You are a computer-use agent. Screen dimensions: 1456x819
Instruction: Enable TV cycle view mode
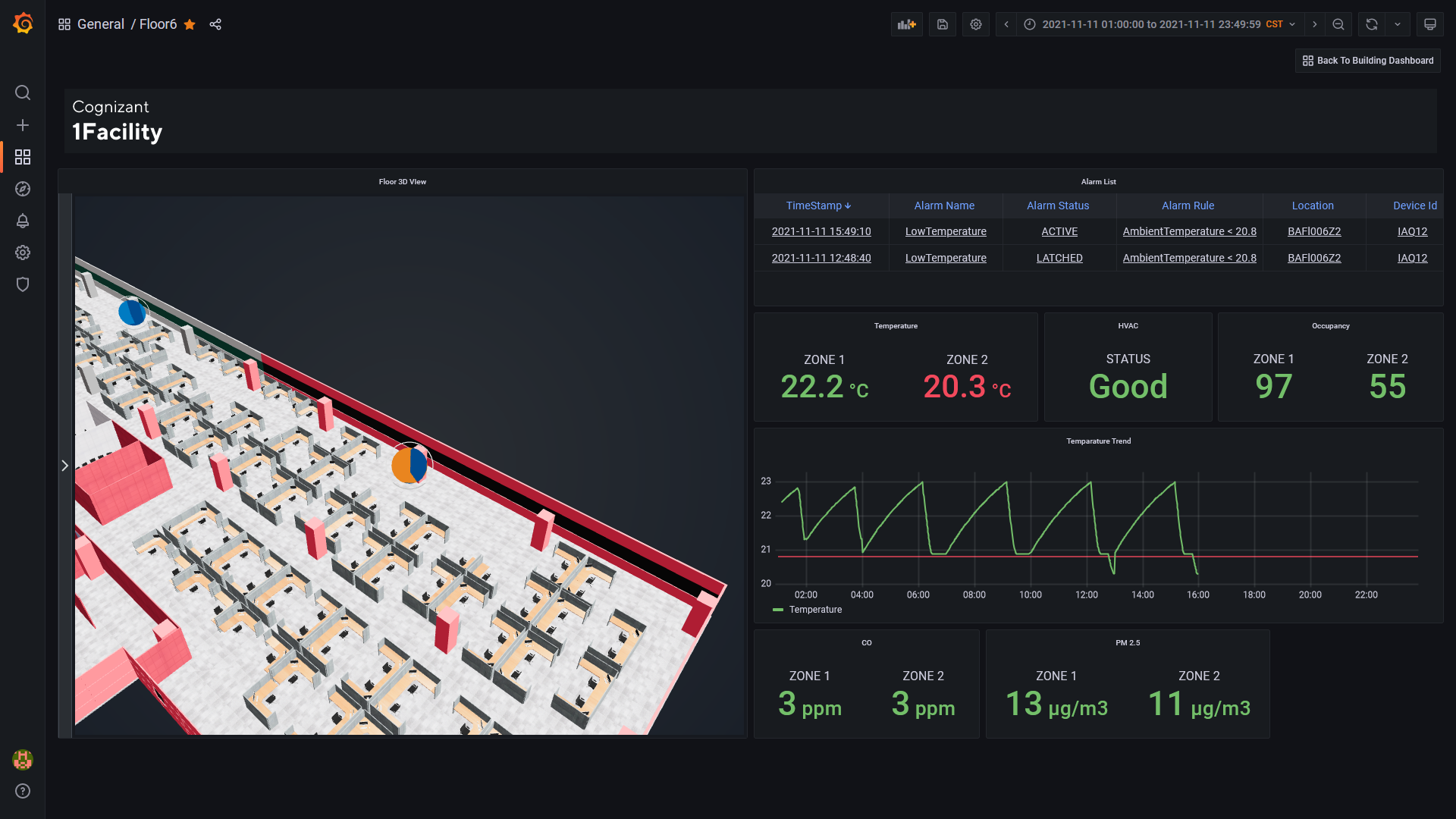coord(1429,24)
